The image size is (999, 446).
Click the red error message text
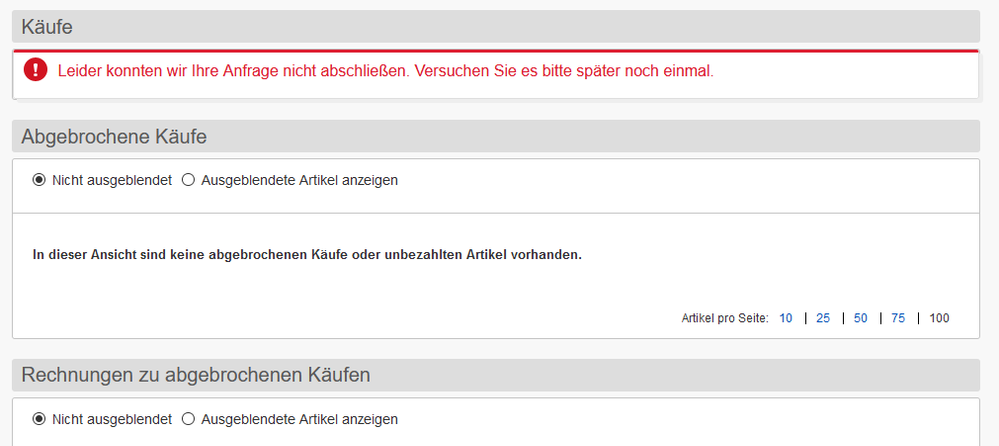point(385,71)
